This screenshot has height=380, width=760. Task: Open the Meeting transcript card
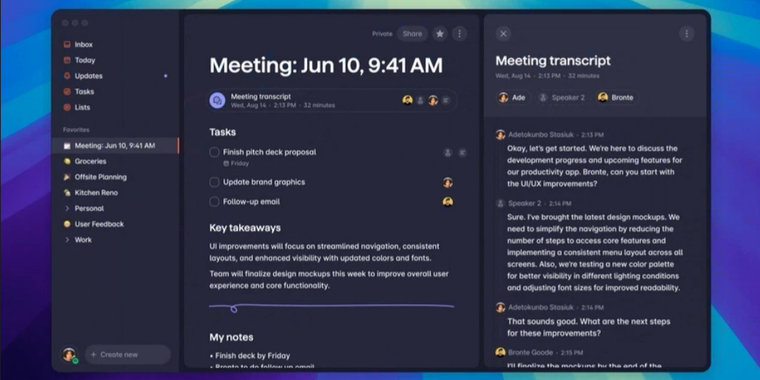click(x=332, y=101)
